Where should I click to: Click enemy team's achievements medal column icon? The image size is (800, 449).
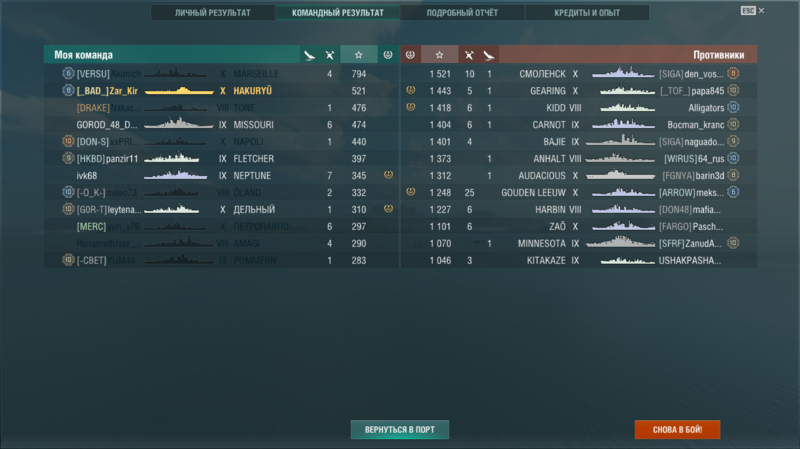410,55
